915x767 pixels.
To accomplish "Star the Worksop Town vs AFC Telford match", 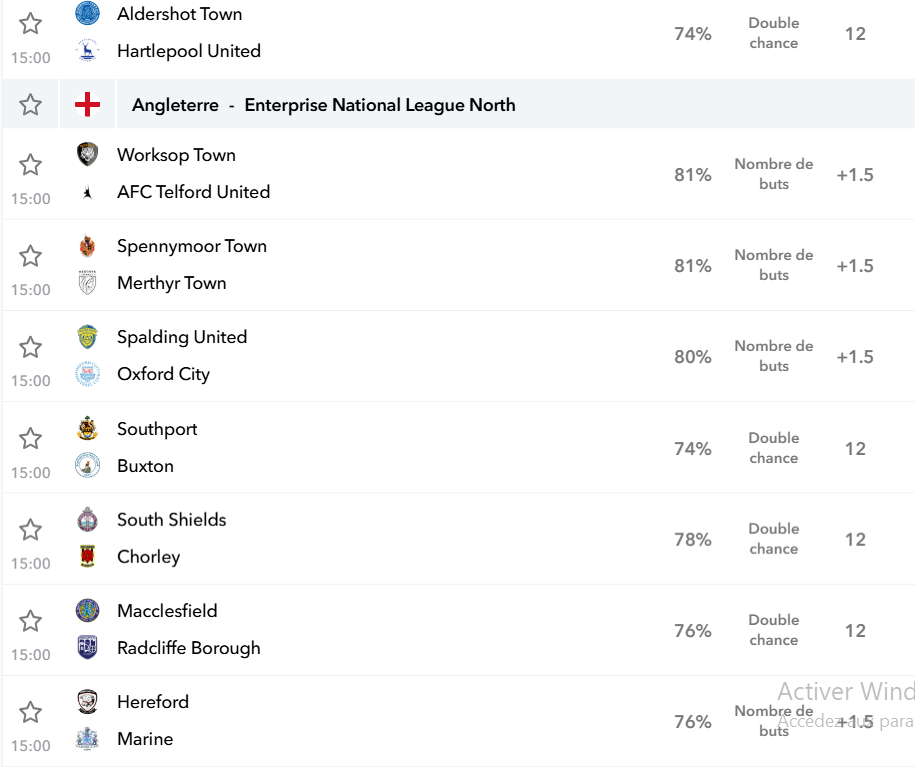I will tap(30, 165).
